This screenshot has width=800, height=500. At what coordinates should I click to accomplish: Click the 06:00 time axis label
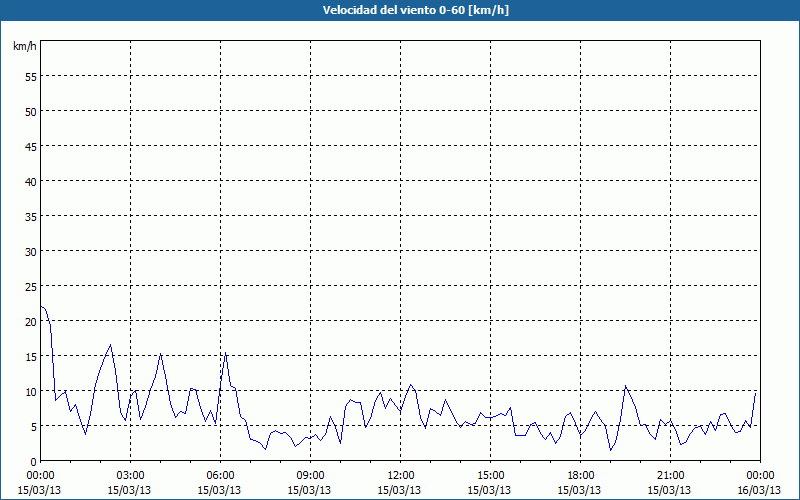pos(220,476)
